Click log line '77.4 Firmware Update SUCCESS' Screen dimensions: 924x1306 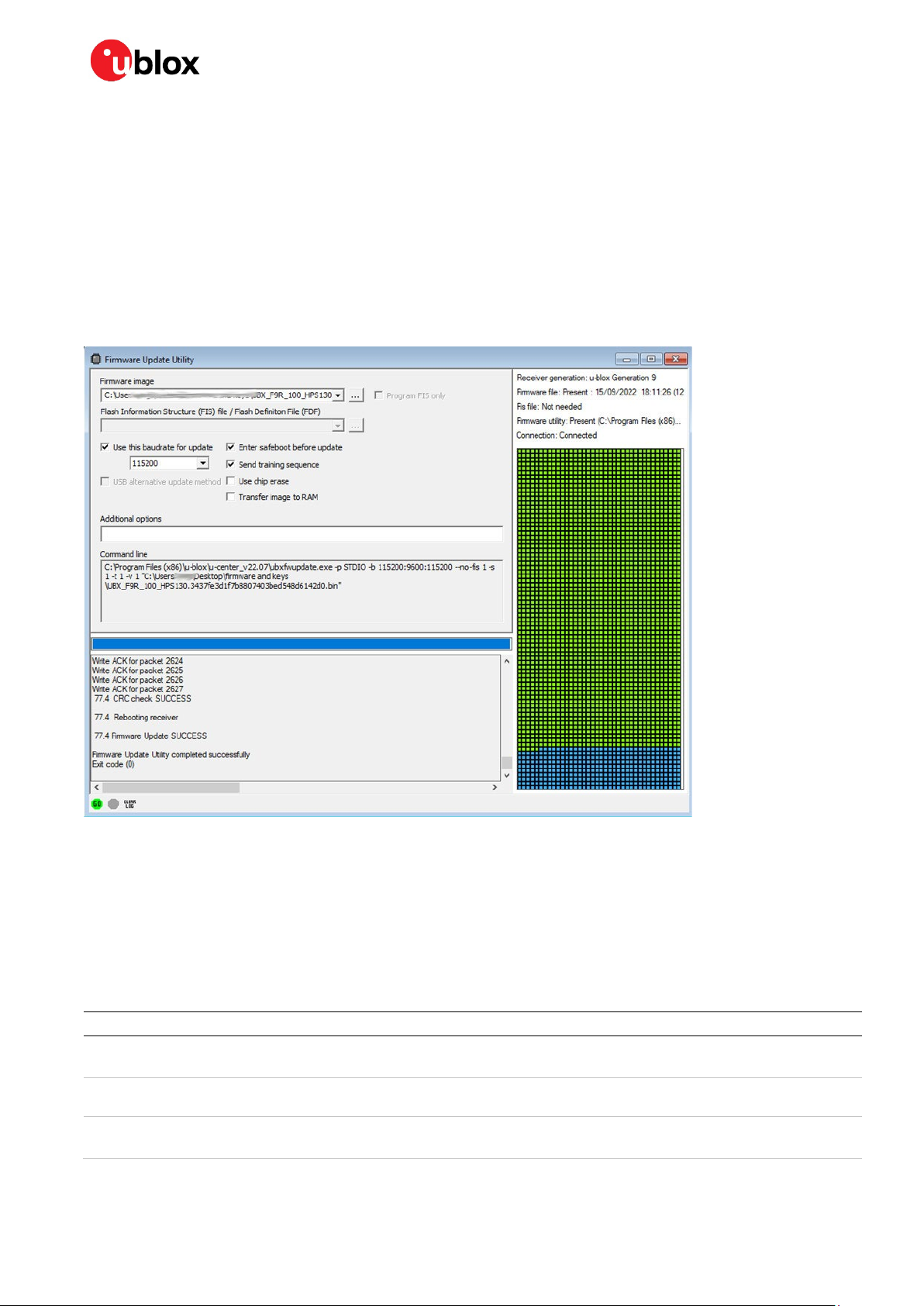pyautogui.click(x=151, y=736)
